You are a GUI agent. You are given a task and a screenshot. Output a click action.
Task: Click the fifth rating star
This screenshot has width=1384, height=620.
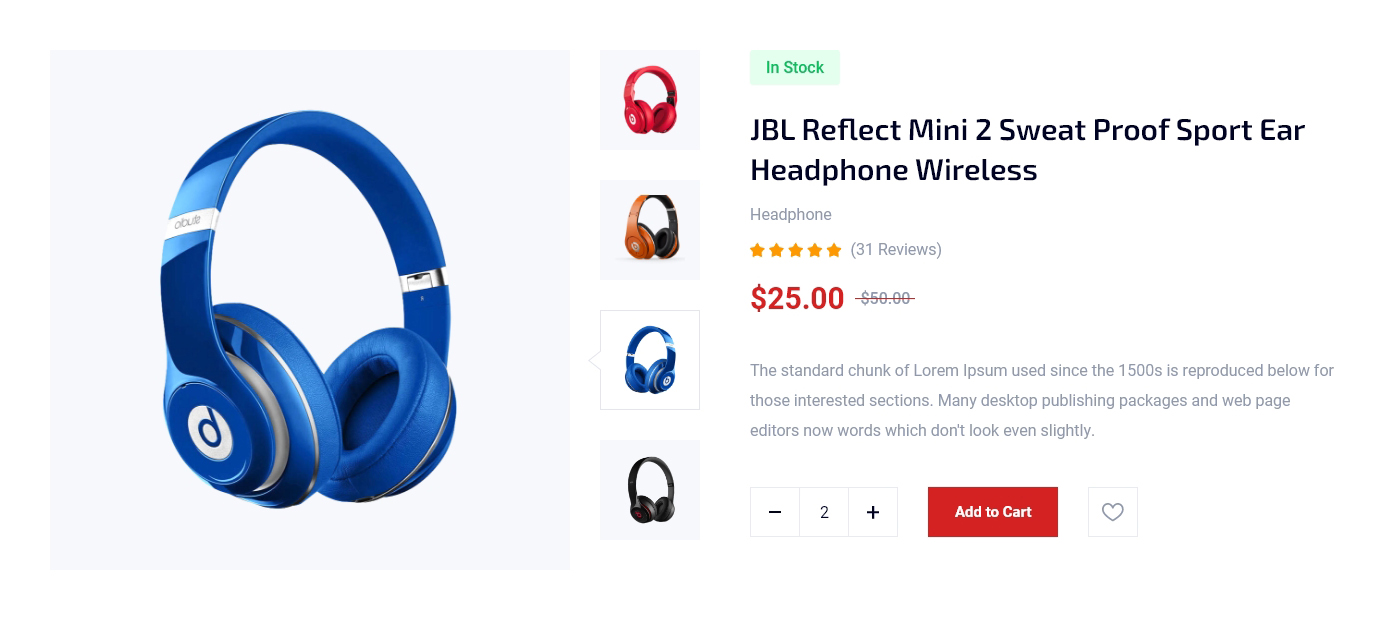[834, 250]
